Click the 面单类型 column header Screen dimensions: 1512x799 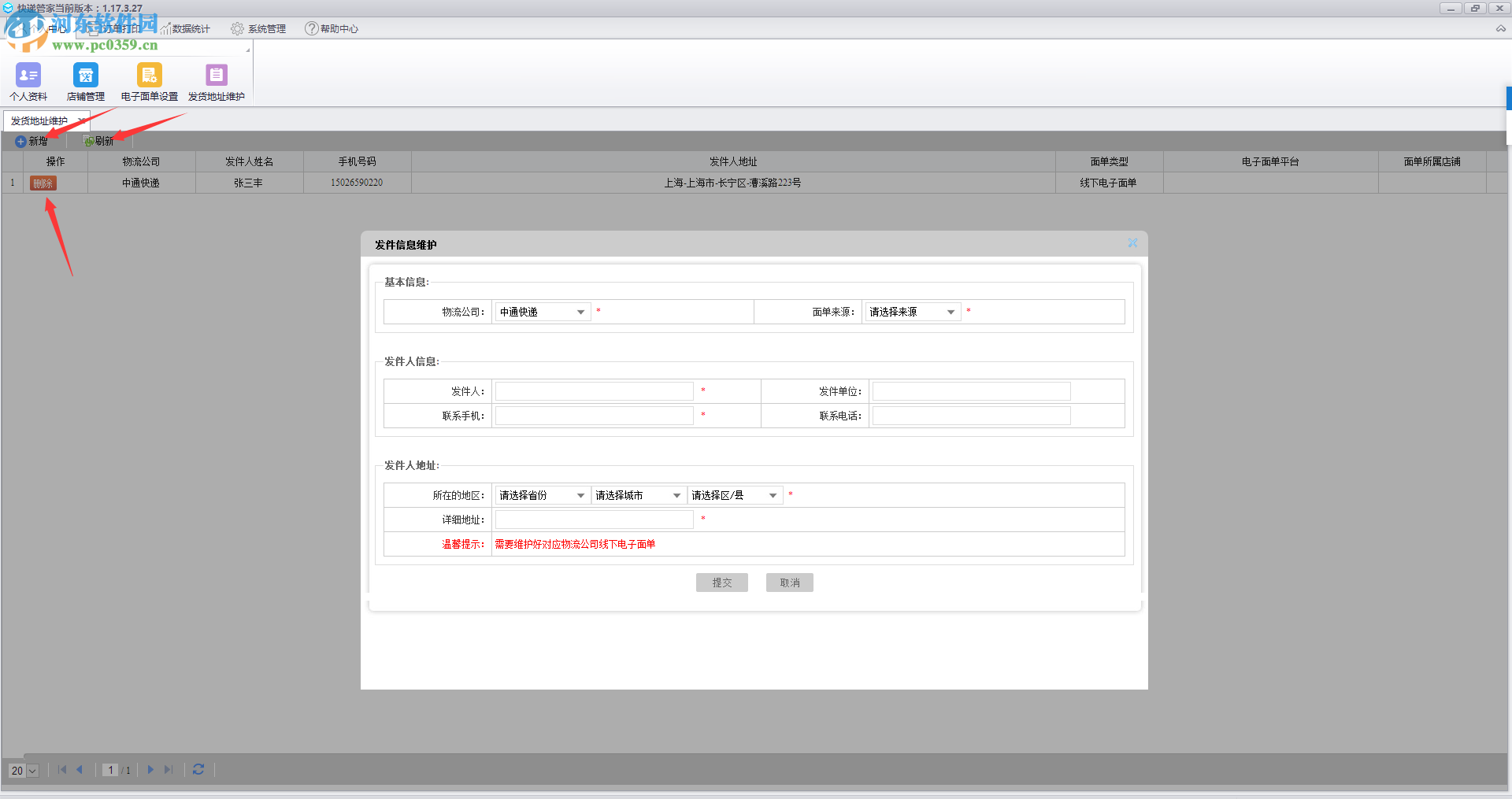(x=1110, y=161)
